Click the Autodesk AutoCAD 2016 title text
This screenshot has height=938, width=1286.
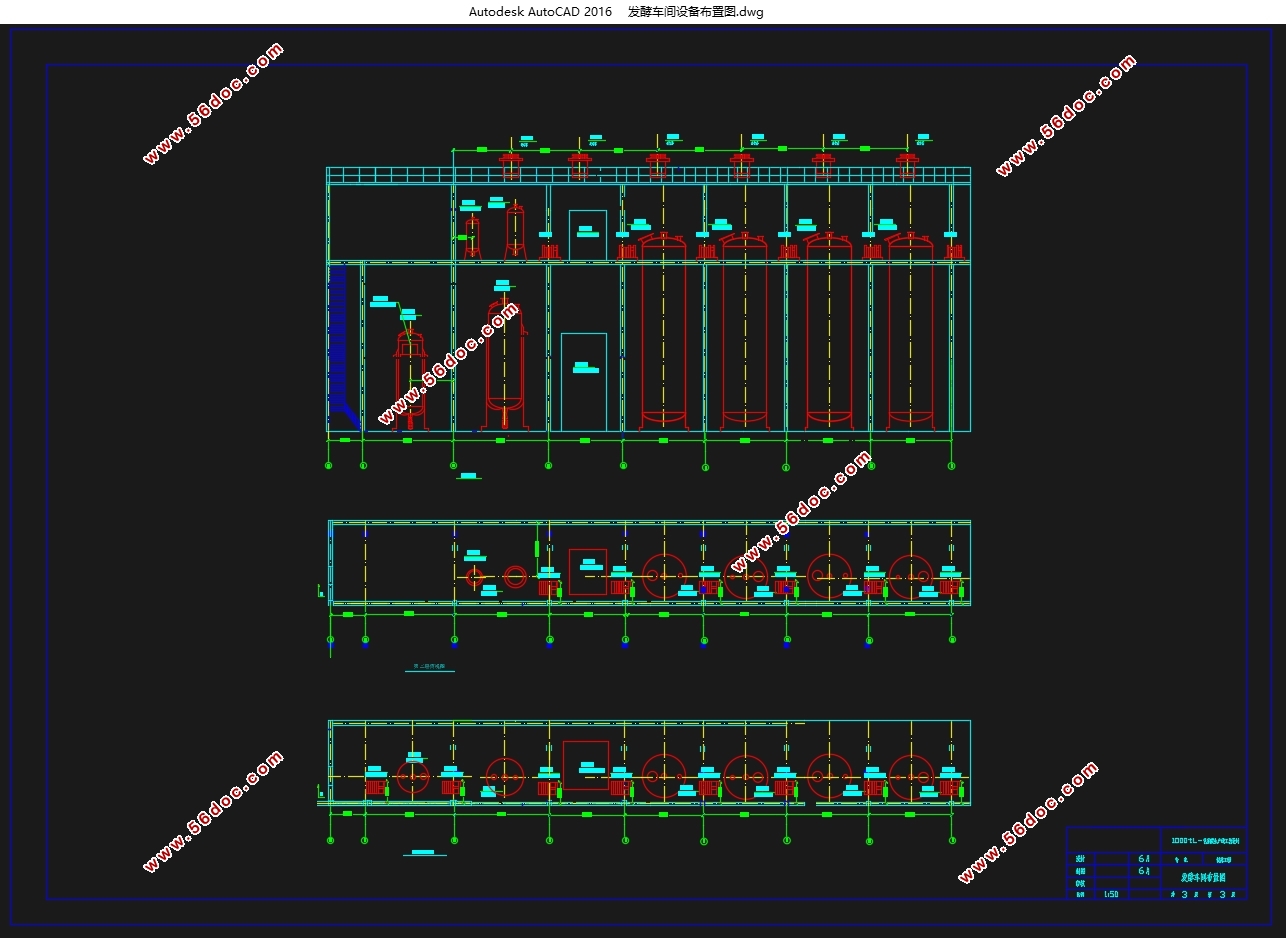(540, 12)
